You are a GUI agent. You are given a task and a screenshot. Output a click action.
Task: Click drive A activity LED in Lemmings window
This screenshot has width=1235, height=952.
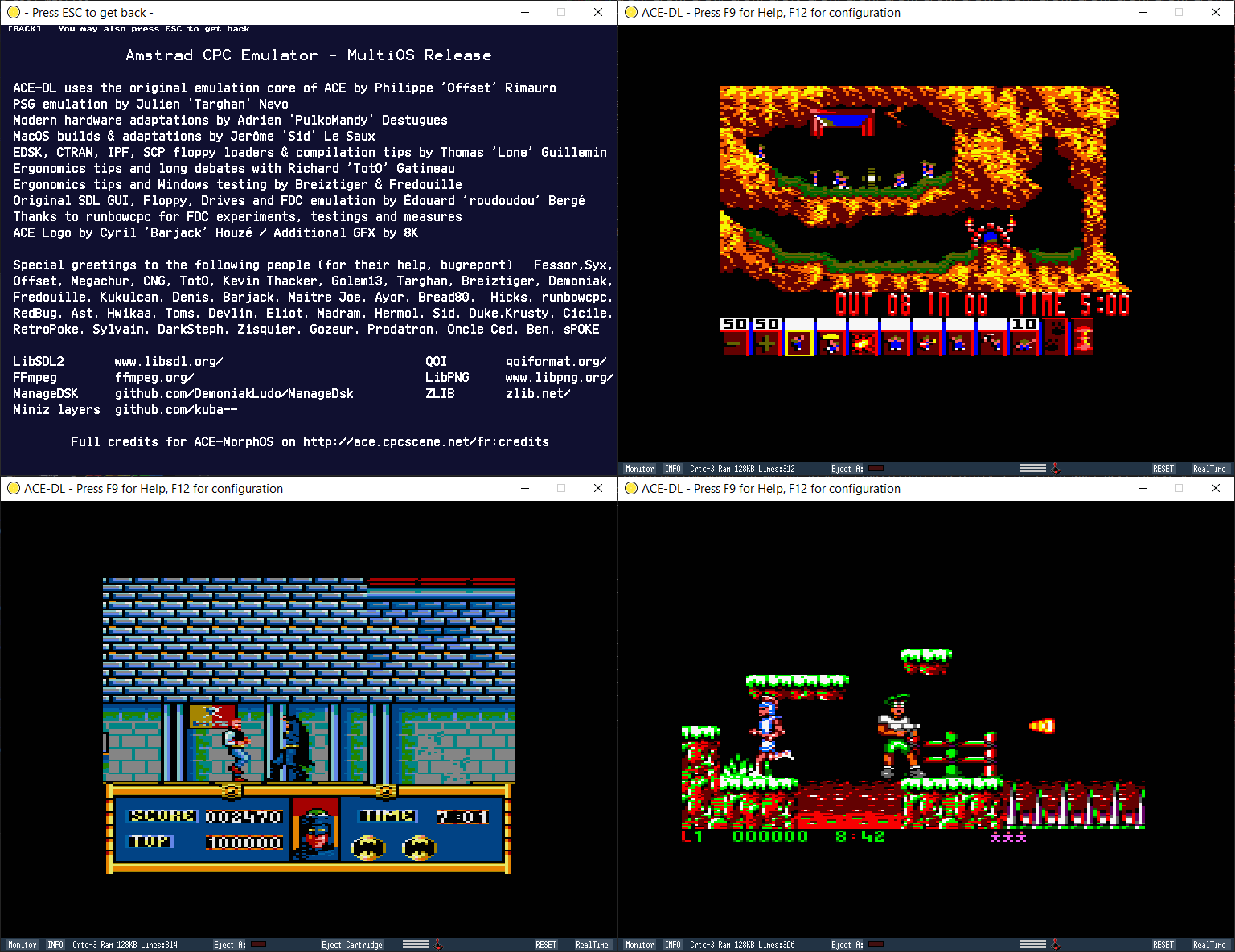(x=876, y=468)
